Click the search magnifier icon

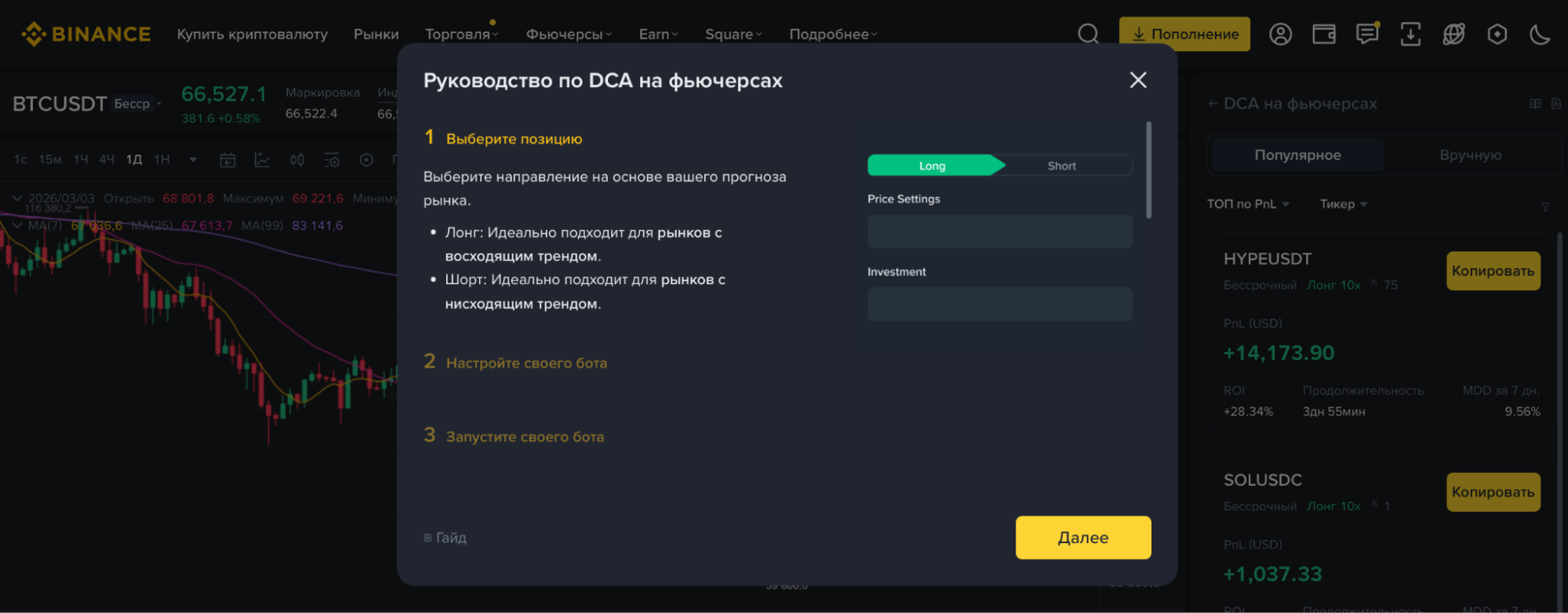coord(1088,34)
